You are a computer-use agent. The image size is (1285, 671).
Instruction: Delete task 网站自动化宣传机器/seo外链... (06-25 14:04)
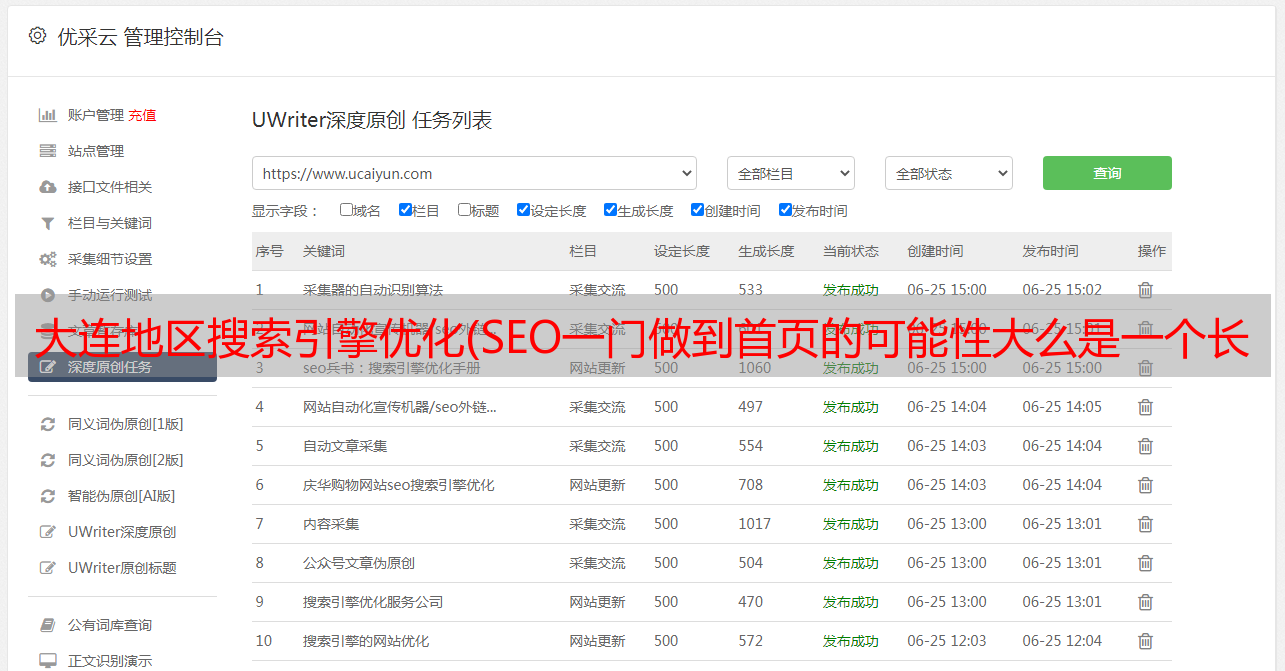1145,407
